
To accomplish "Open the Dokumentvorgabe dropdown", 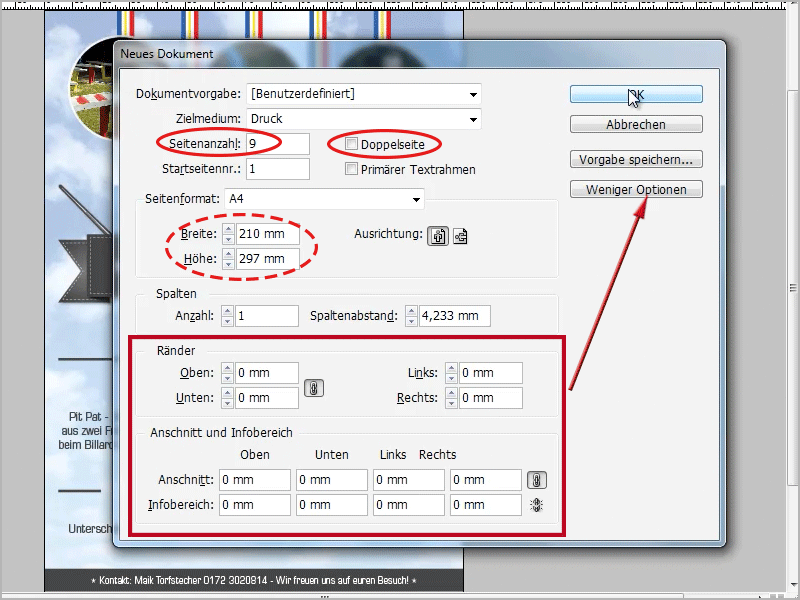I will [364, 94].
